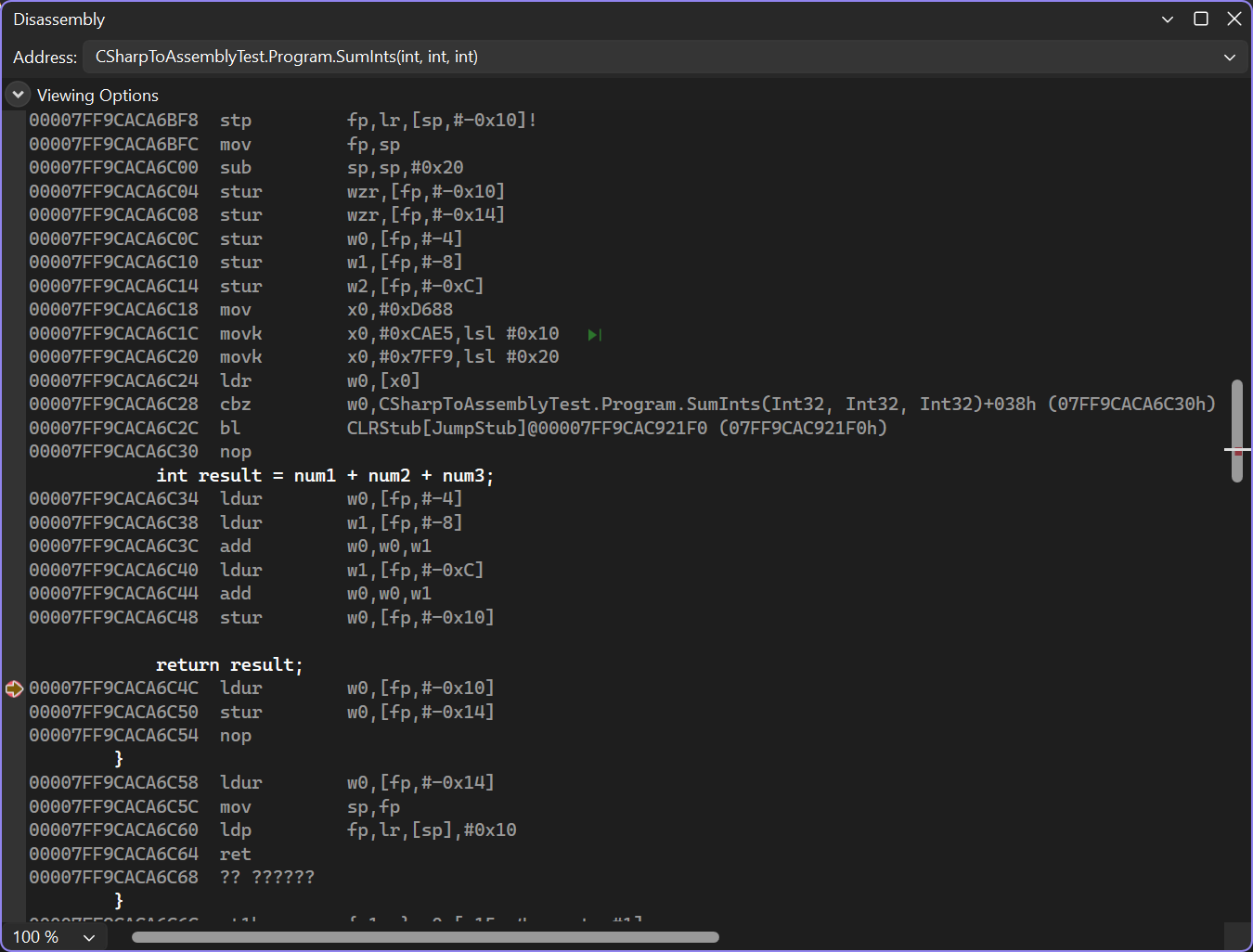Click the yellow current-instruction pointer arrow
This screenshot has height=952, width=1253.
pos(14,688)
